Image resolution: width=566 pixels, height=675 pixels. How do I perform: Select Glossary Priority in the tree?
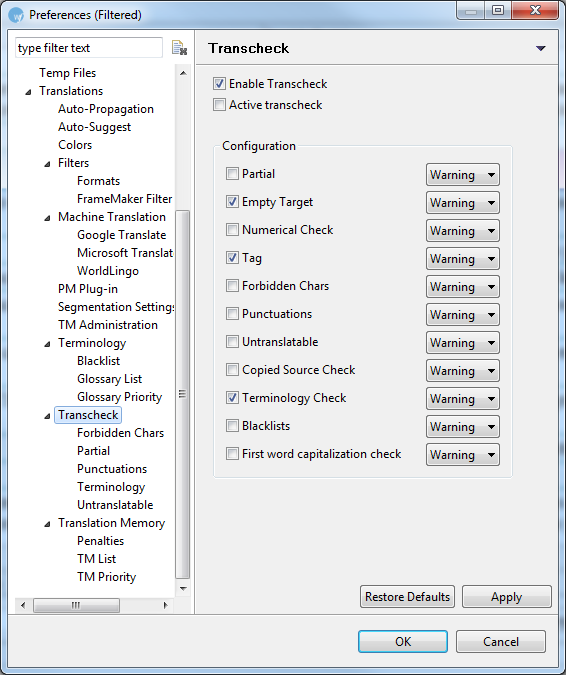(x=119, y=397)
